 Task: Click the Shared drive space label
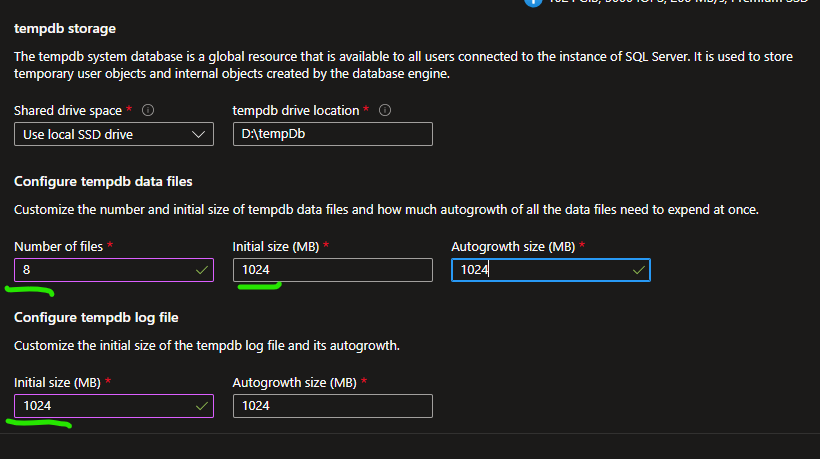(x=68, y=111)
